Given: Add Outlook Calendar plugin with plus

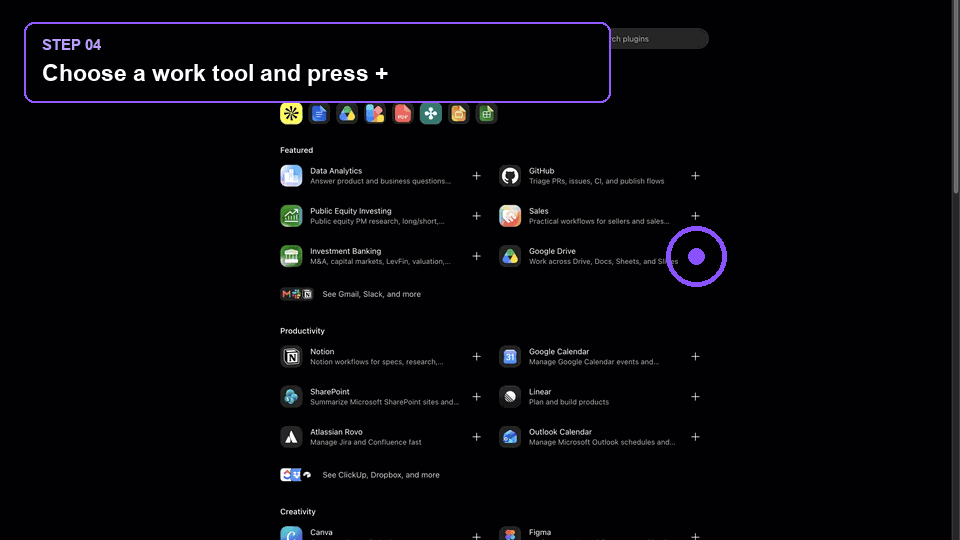Looking at the screenshot, I should pos(696,437).
